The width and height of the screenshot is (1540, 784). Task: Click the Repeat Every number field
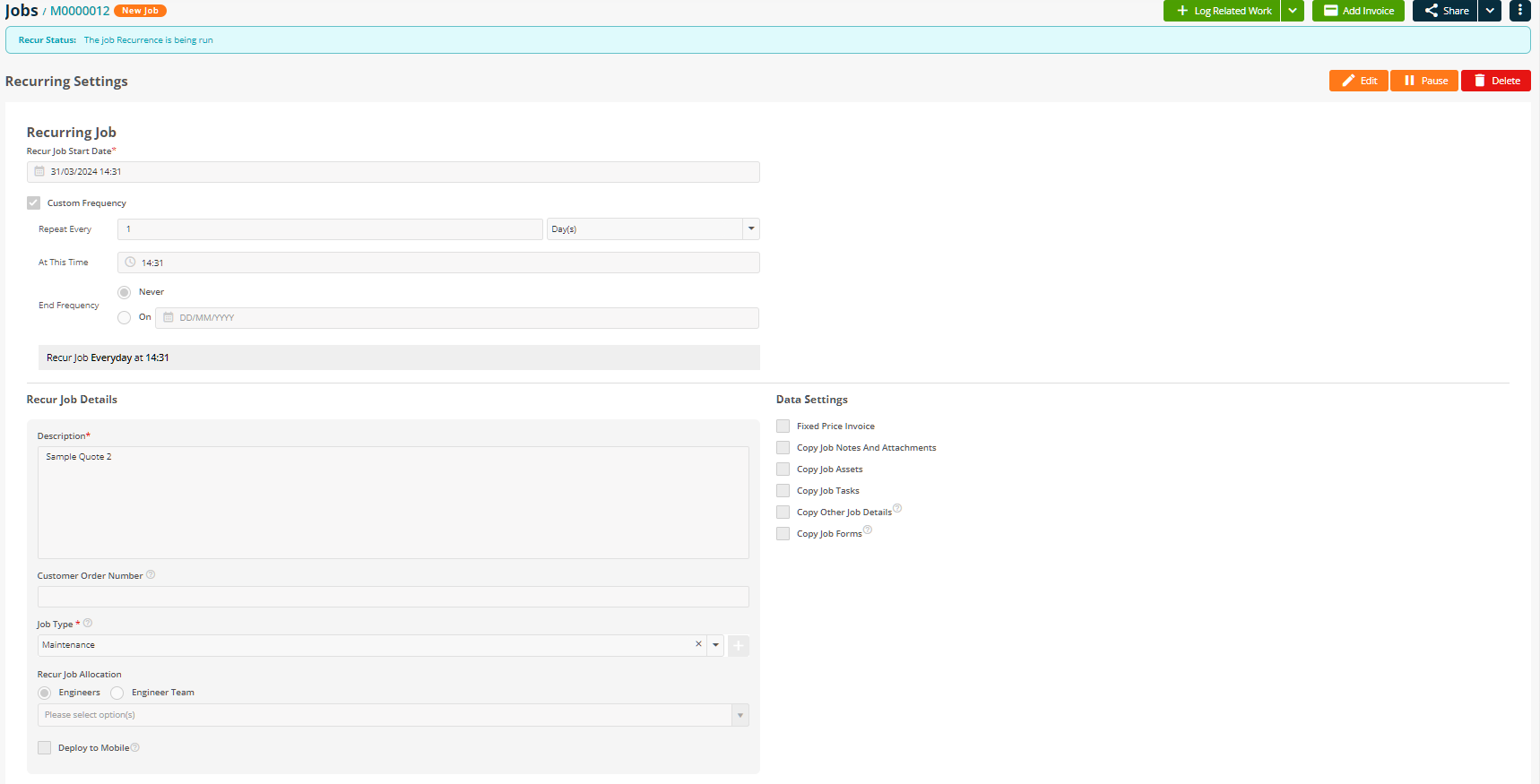(330, 229)
